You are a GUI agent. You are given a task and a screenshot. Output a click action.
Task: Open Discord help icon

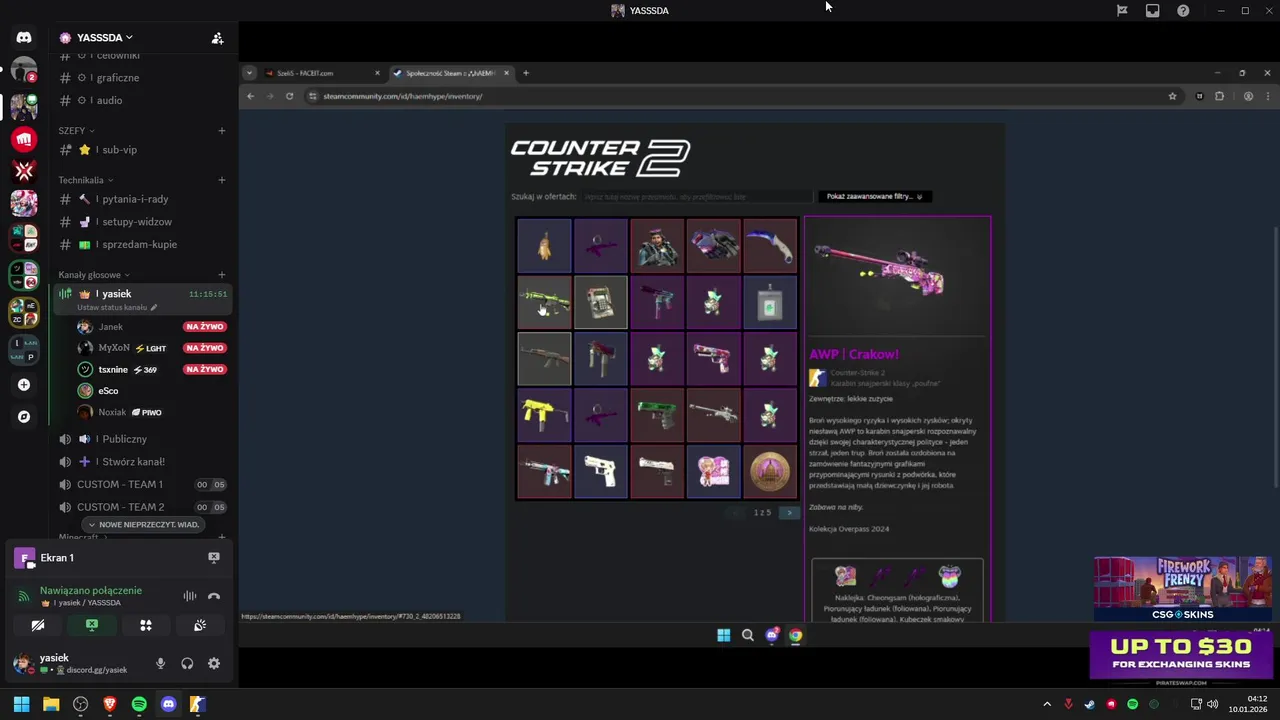point(1183,10)
